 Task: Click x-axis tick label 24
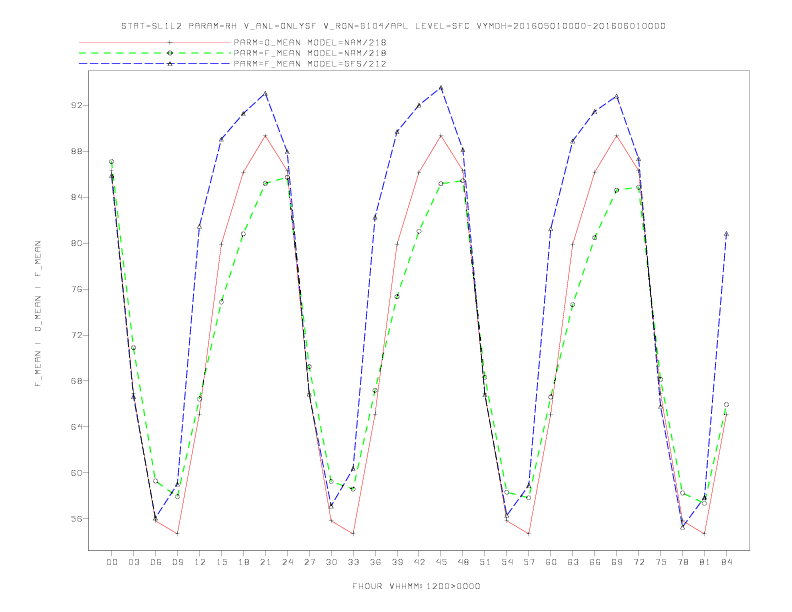[287, 562]
